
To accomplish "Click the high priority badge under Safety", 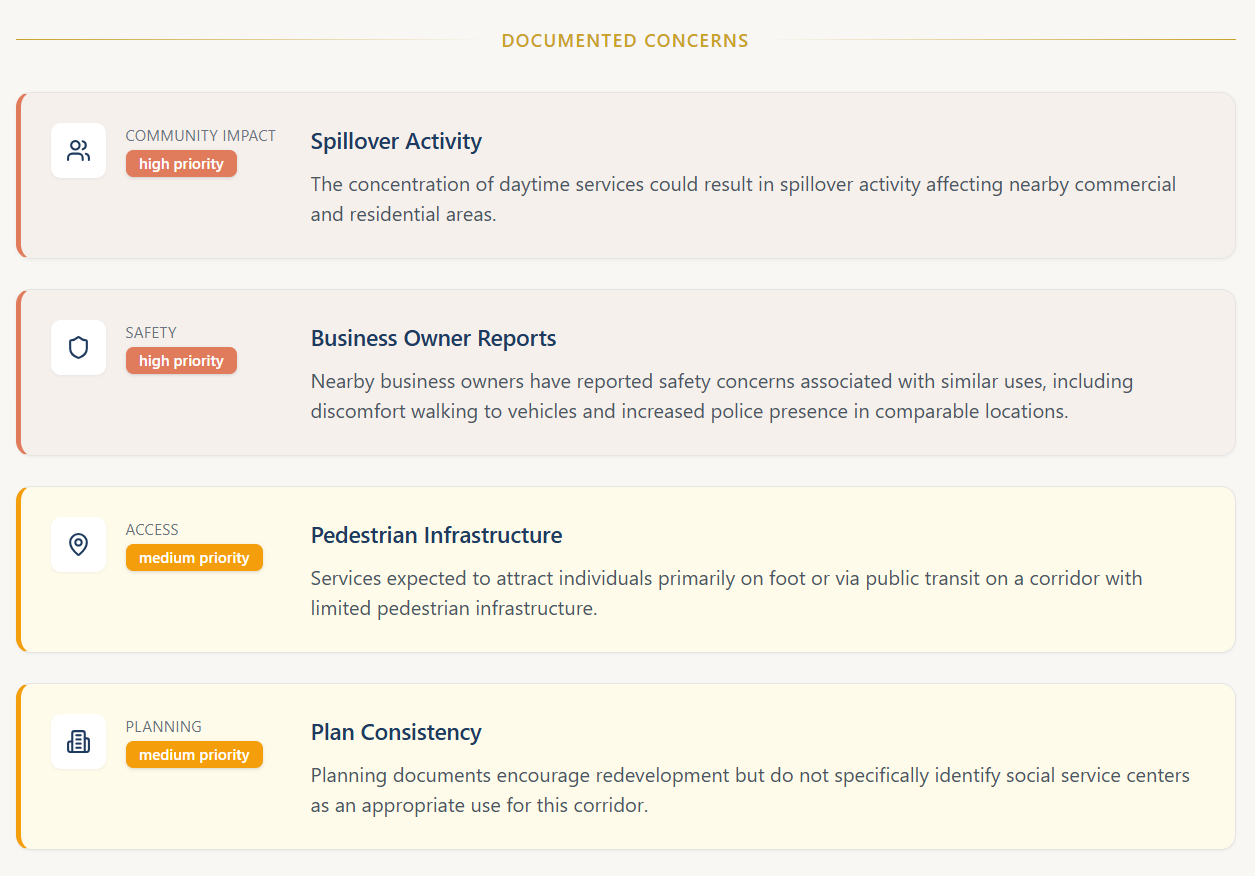I will coord(181,361).
